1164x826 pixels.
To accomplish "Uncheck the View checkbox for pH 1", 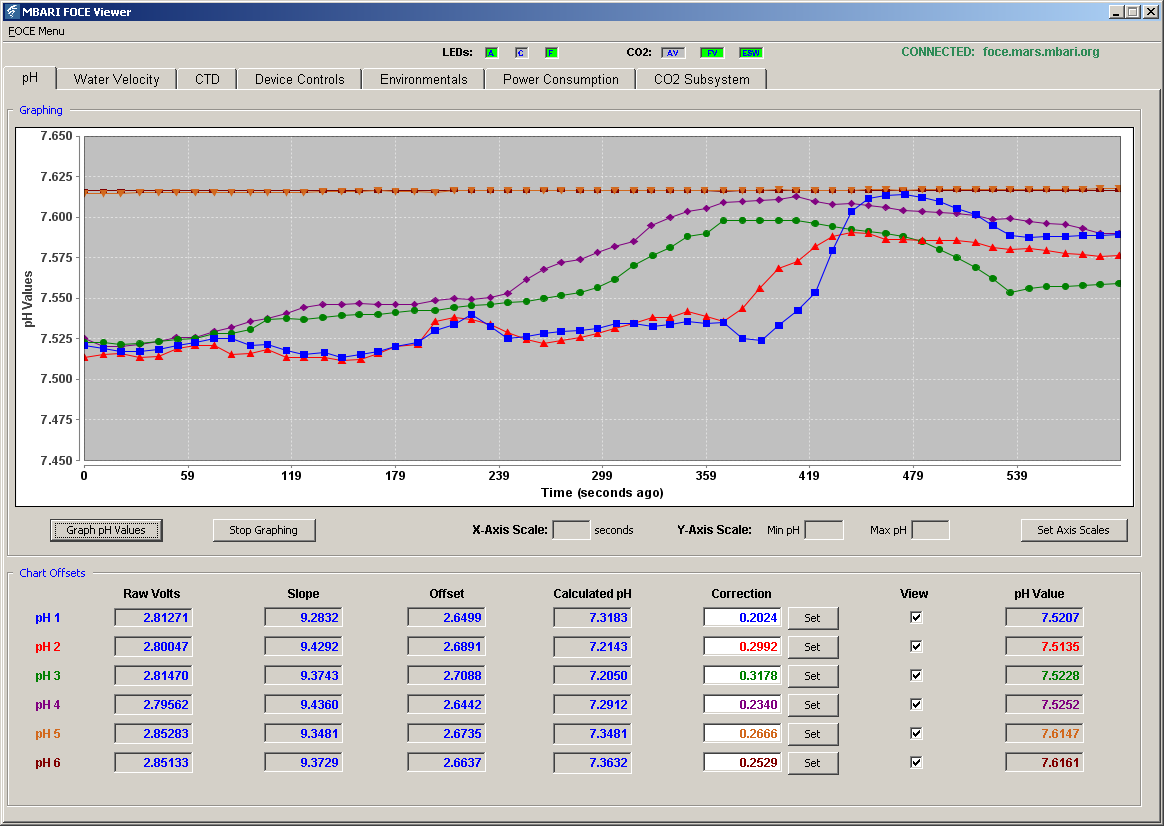I will pos(916,617).
